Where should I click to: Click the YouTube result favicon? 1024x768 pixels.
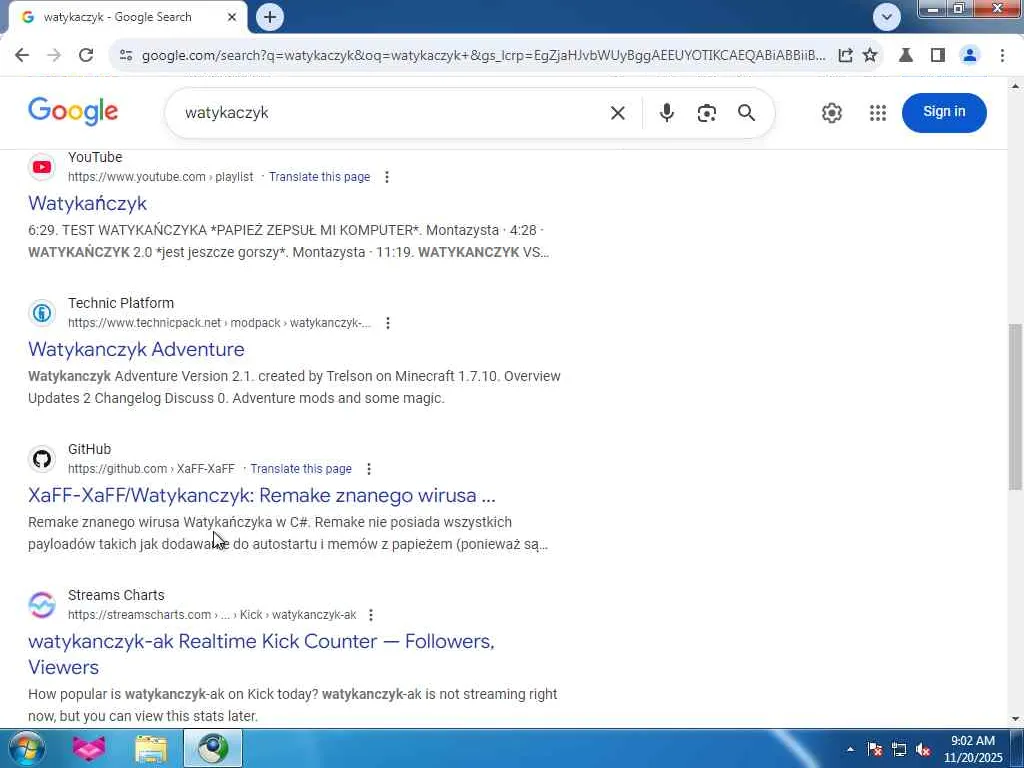(42, 167)
